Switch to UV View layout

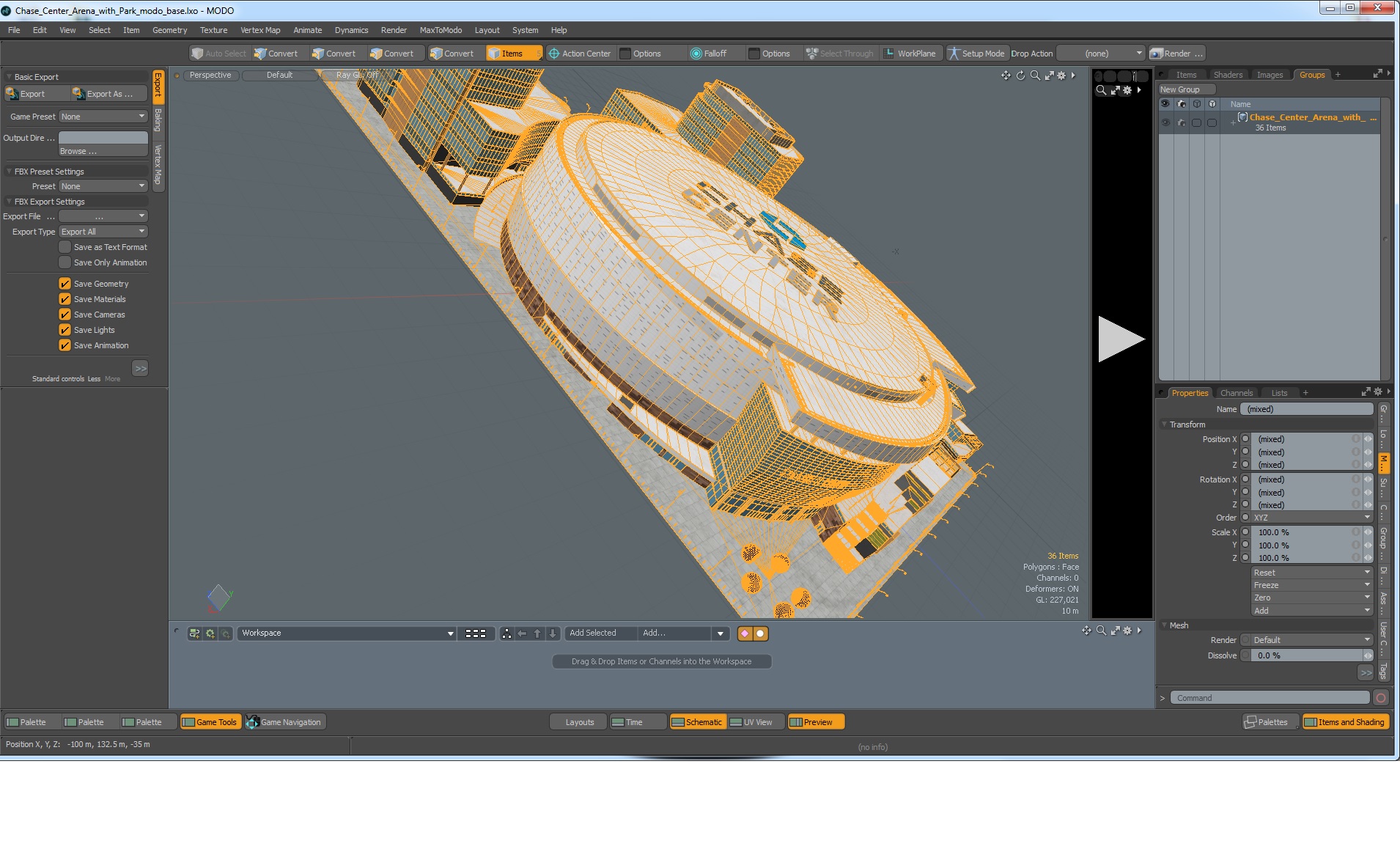(756, 722)
